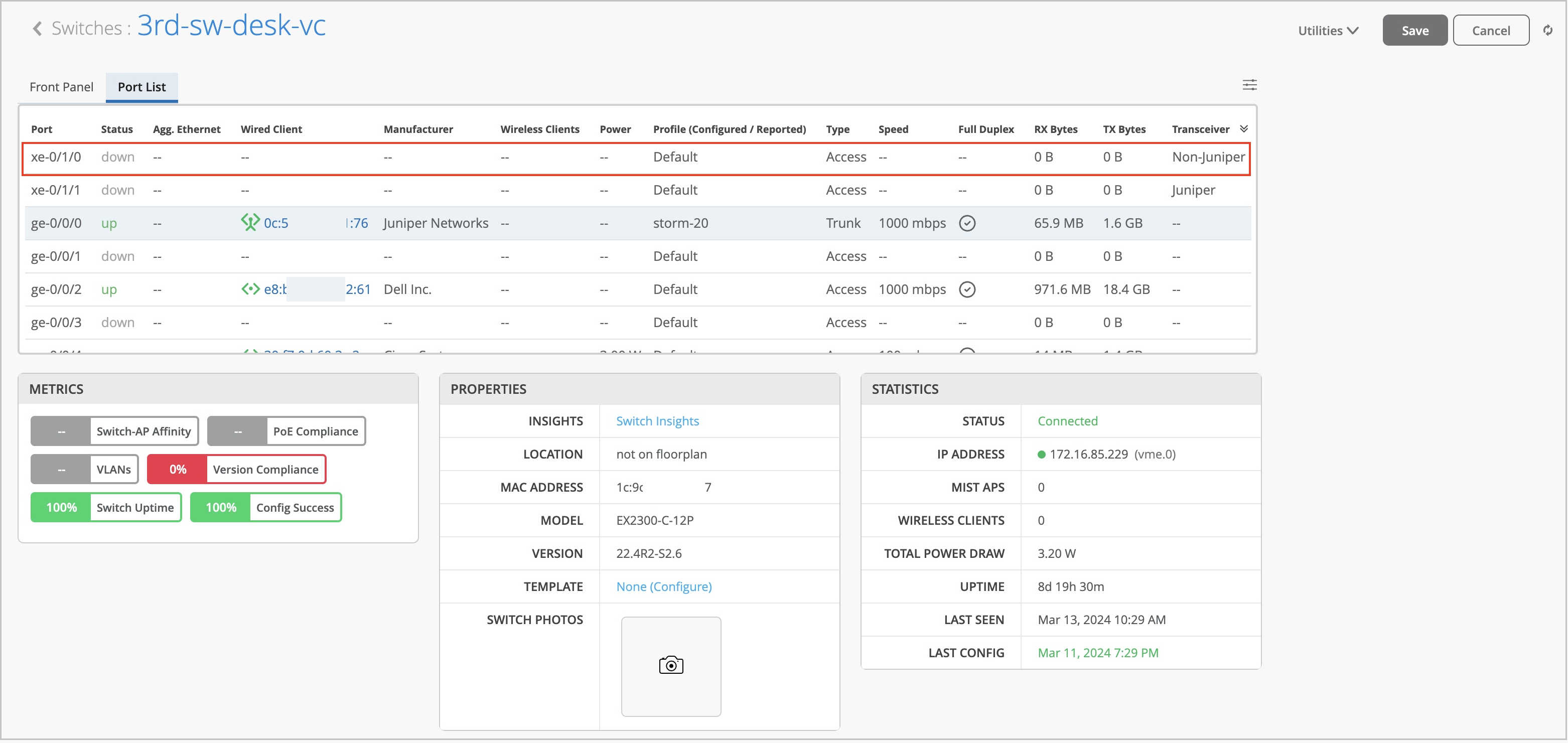Image resolution: width=1568 pixels, height=743 pixels.
Task: Click full duplex checkmark on ge-0/0/0 row
Action: point(966,223)
